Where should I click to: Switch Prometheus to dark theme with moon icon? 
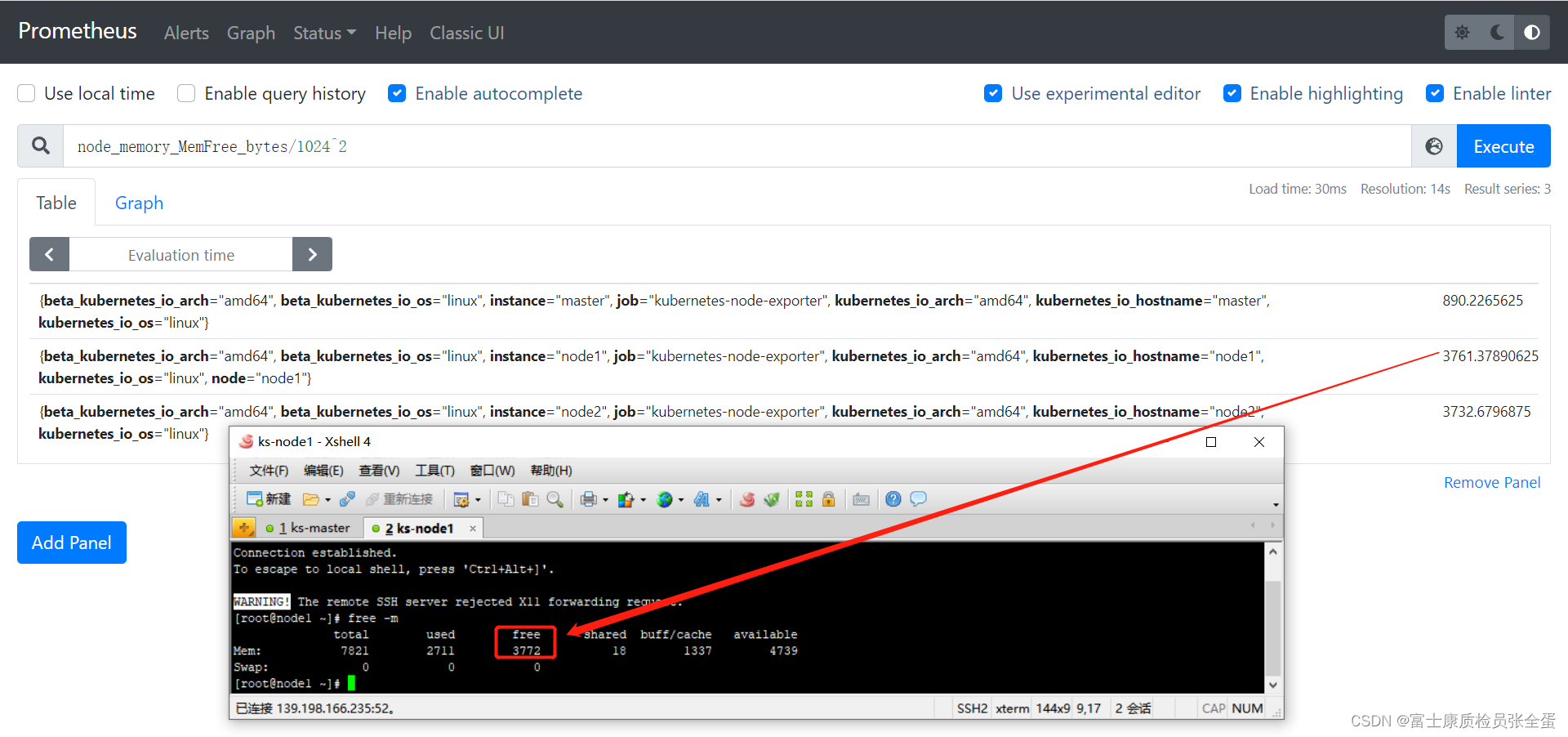1497,32
